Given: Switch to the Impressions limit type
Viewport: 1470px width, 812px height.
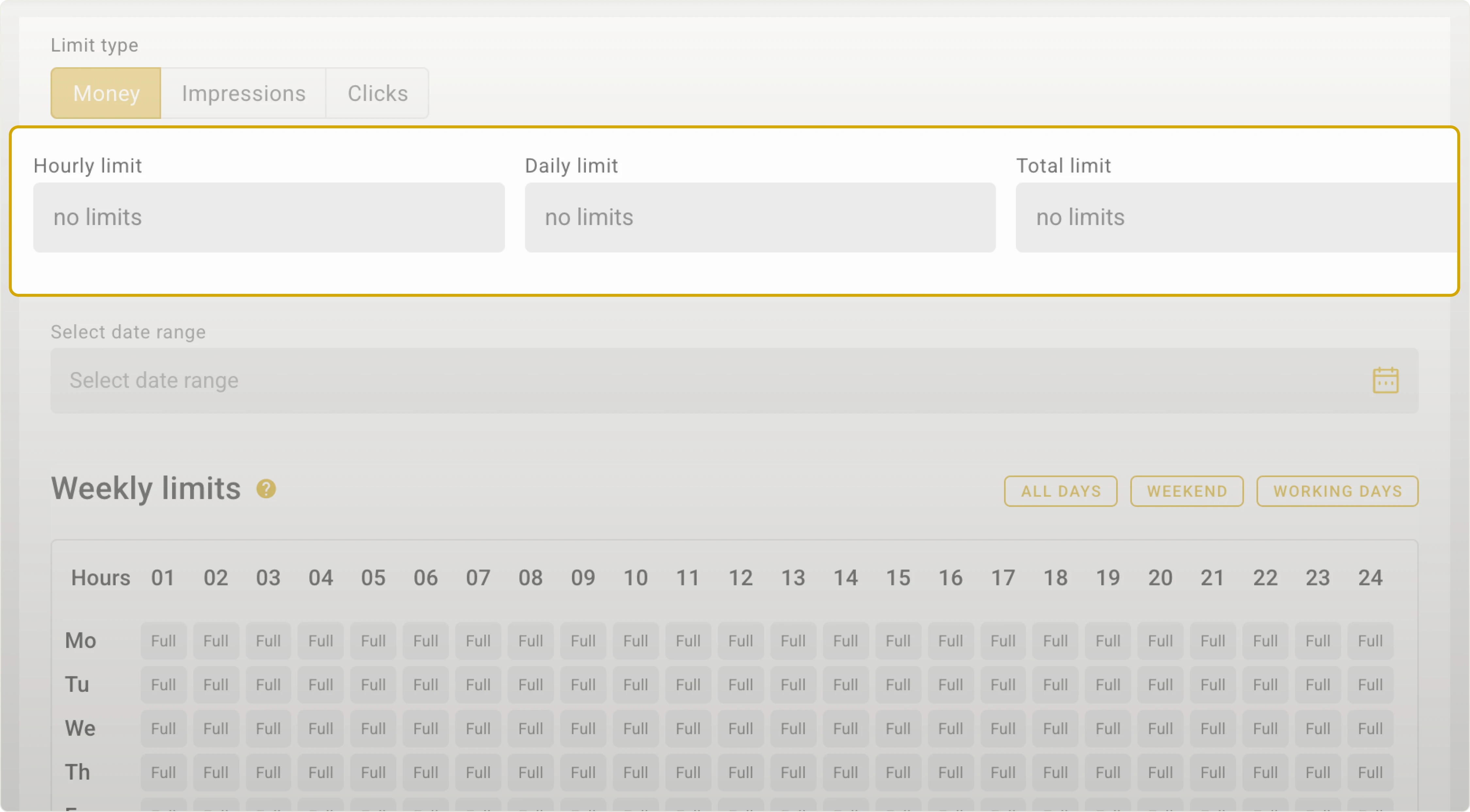Looking at the screenshot, I should tap(244, 93).
